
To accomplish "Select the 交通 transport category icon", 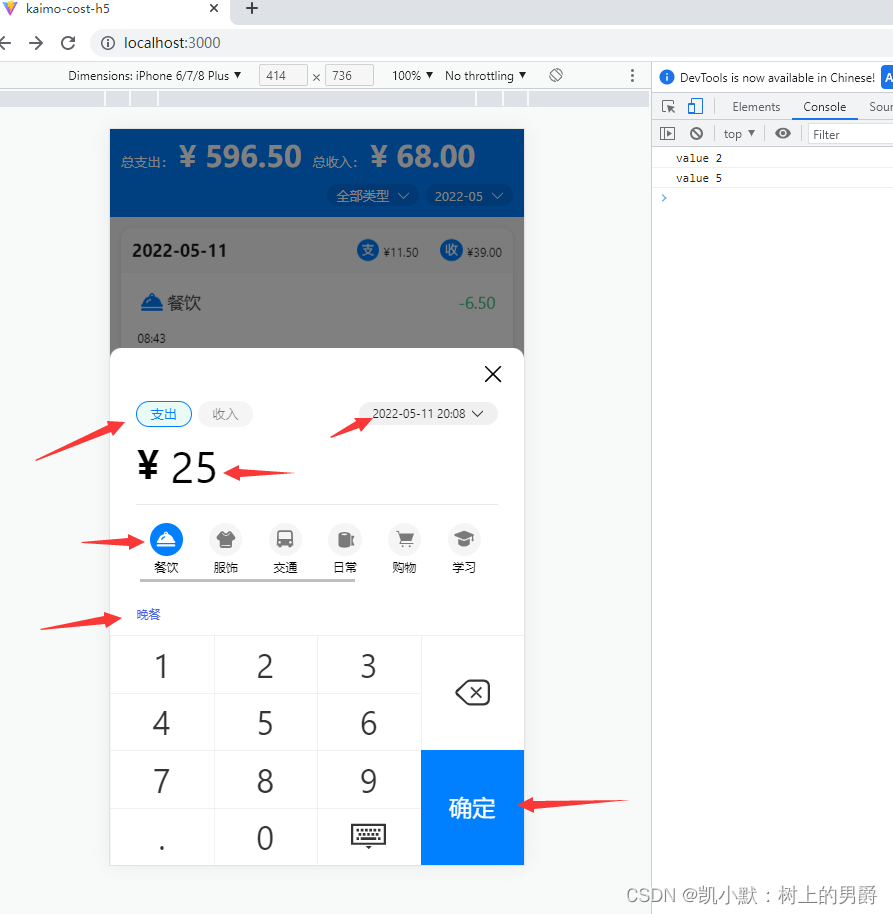I will (x=285, y=539).
